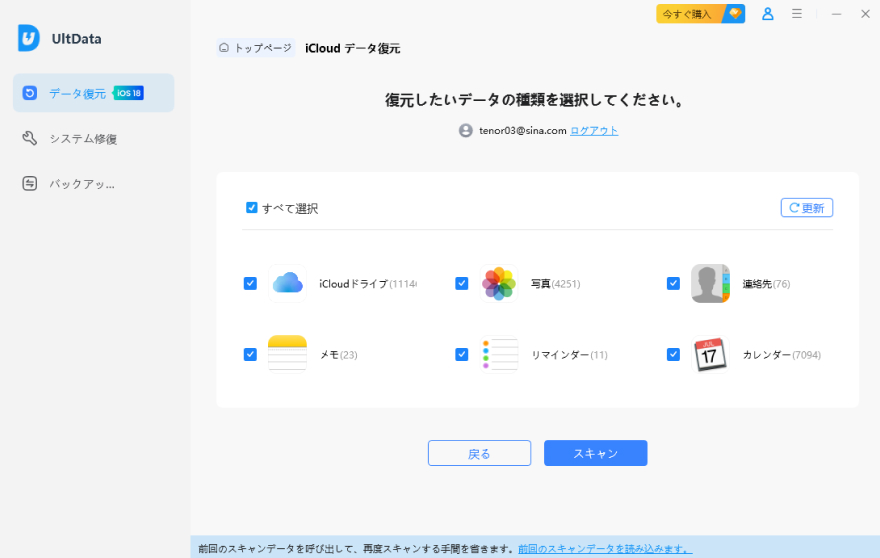The image size is (880, 558).
Task: Click the diamond icon on buy button
Action: pyautogui.click(x=735, y=13)
